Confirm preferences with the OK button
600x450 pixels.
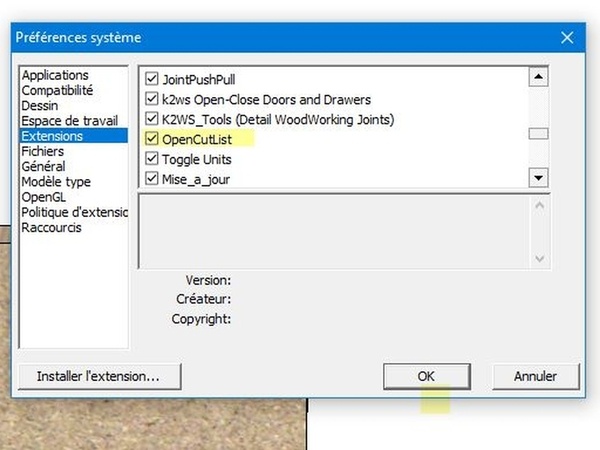(426, 377)
